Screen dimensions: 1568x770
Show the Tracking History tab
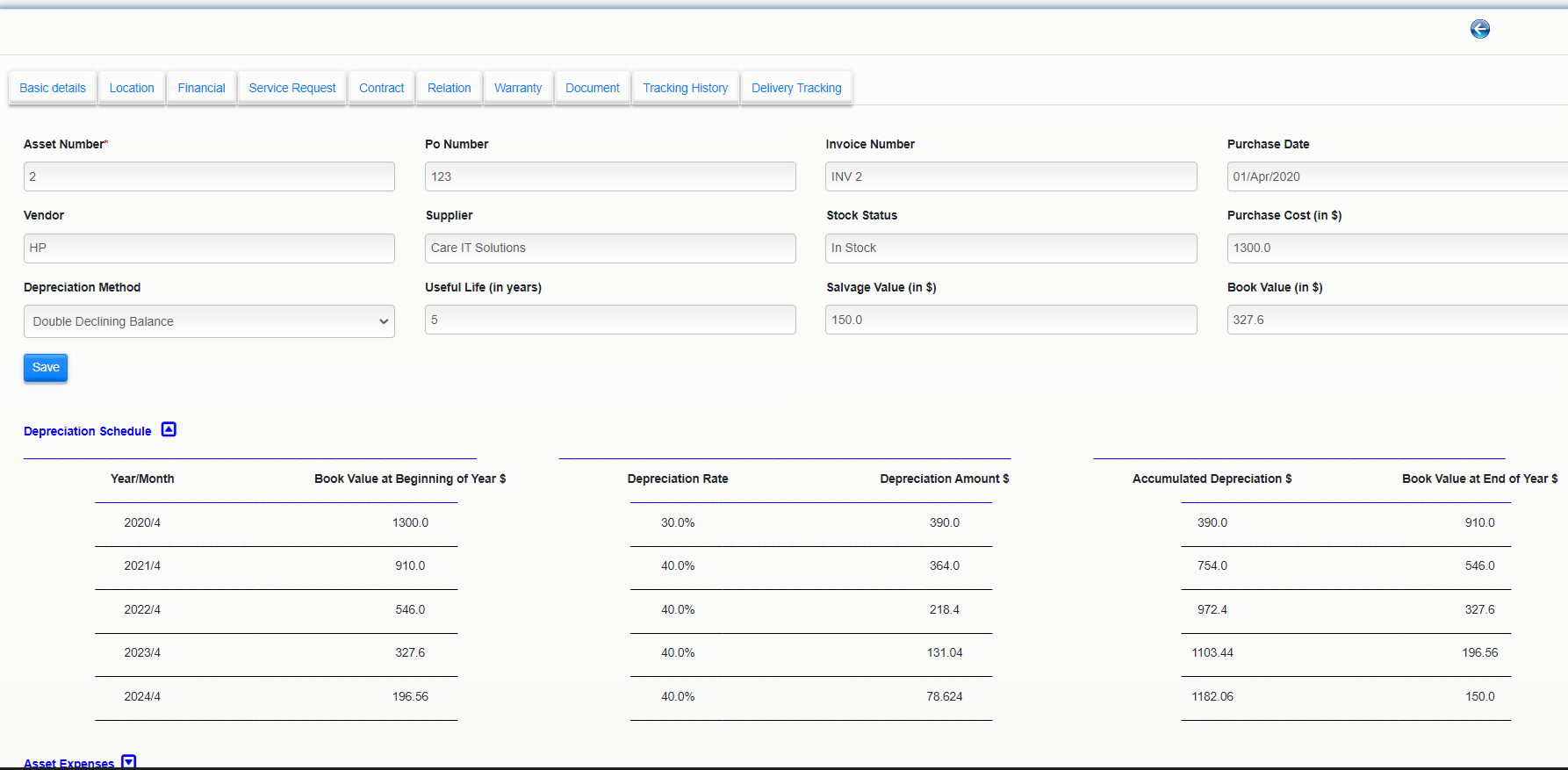pyautogui.click(x=686, y=88)
